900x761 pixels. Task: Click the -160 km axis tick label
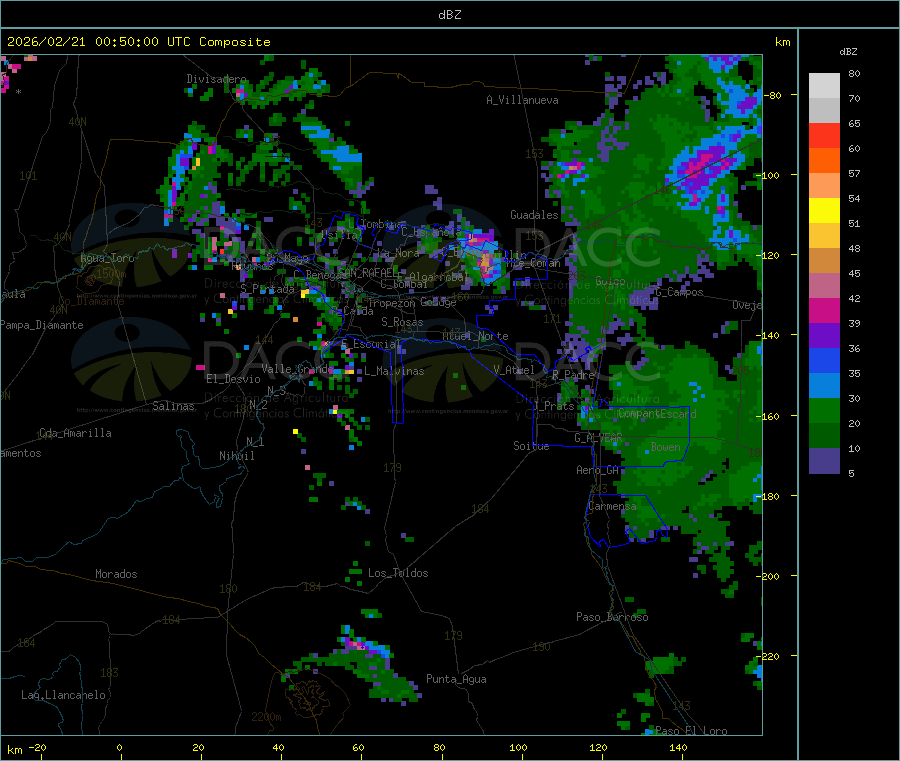769,416
